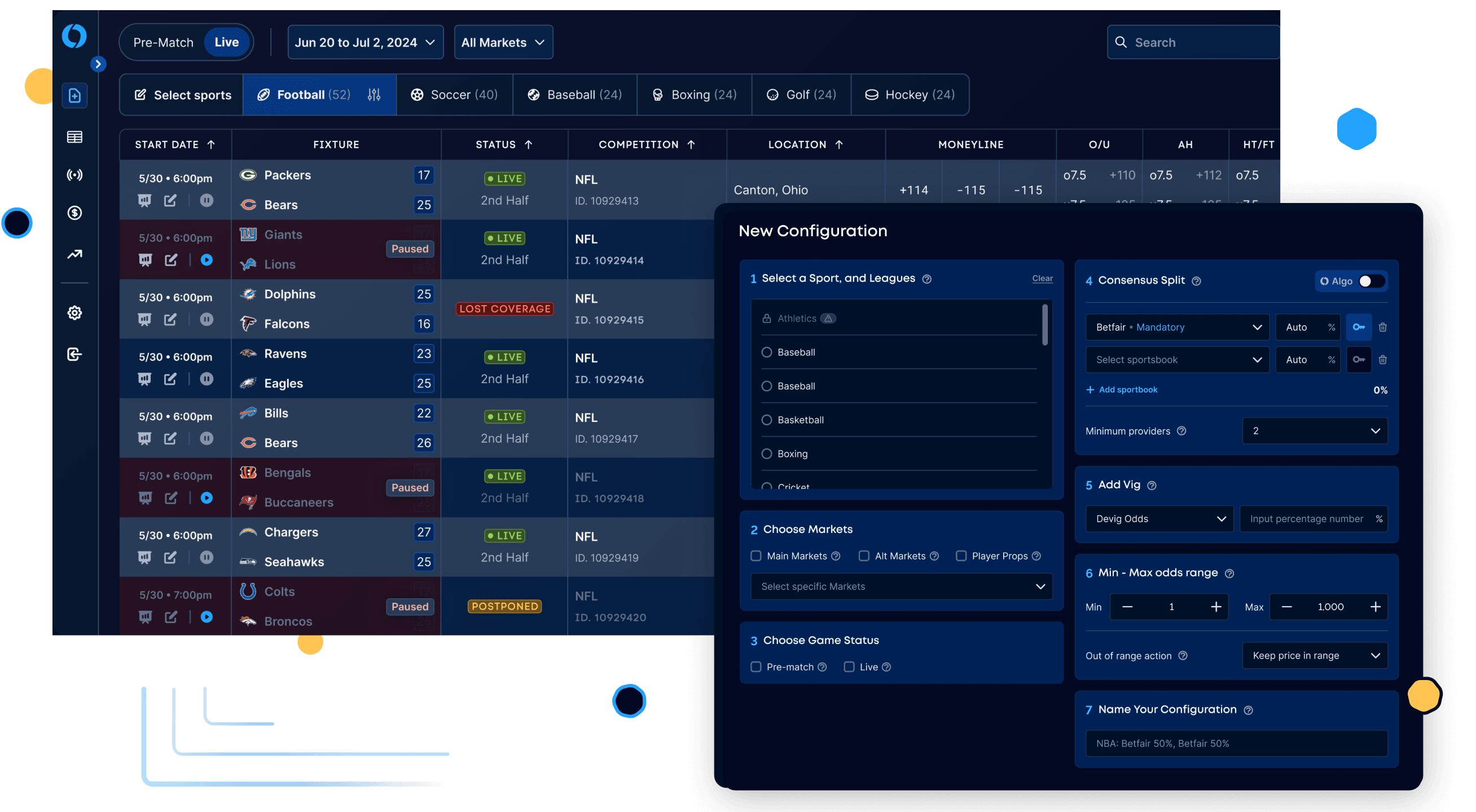Image resolution: width=1476 pixels, height=812 pixels.
Task: Click the Add Vig percentage input
Action: click(x=1314, y=519)
